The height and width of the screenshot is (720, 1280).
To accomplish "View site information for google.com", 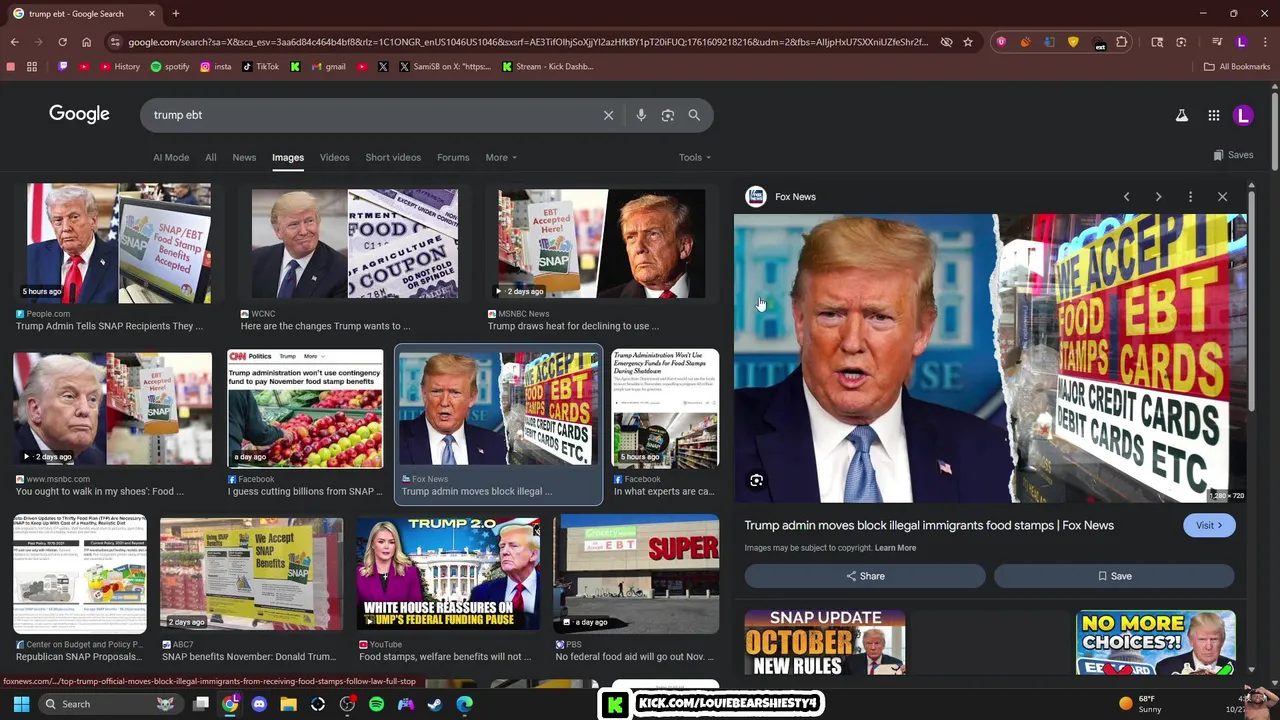I will click(x=114, y=42).
